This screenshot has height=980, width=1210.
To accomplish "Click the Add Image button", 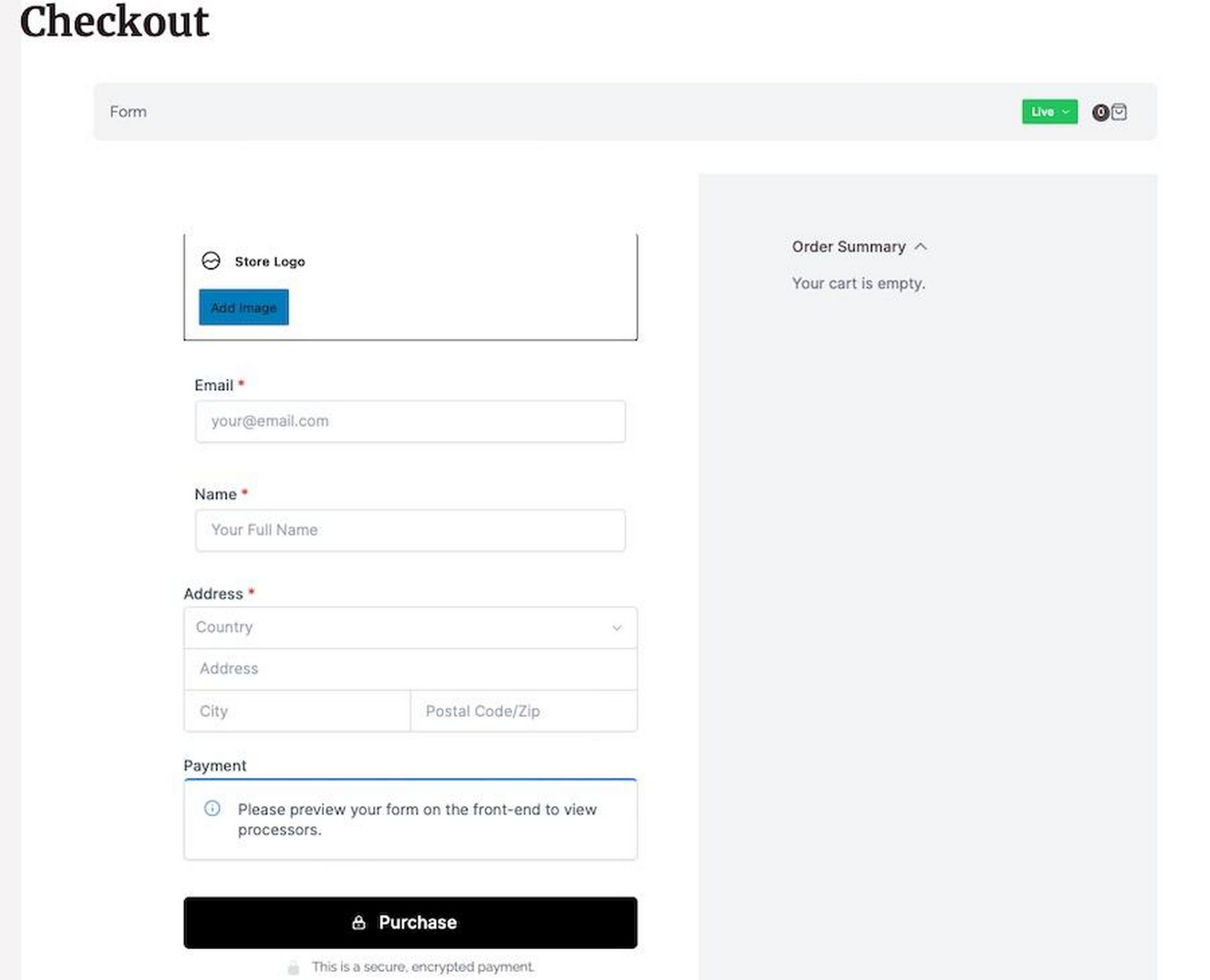I will tap(243, 307).
